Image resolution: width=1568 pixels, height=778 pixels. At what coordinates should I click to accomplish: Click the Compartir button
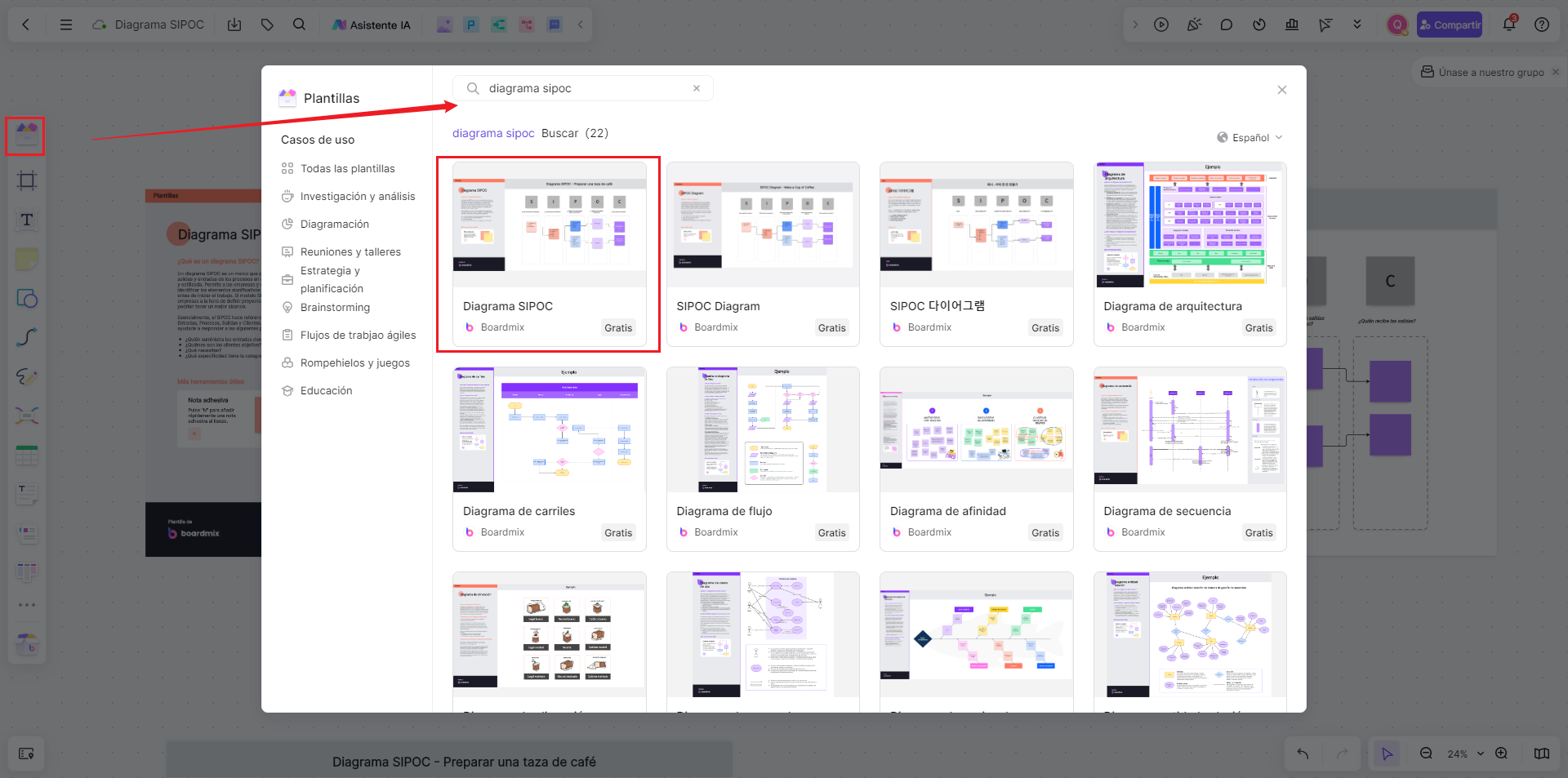(x=1450, y=24)
